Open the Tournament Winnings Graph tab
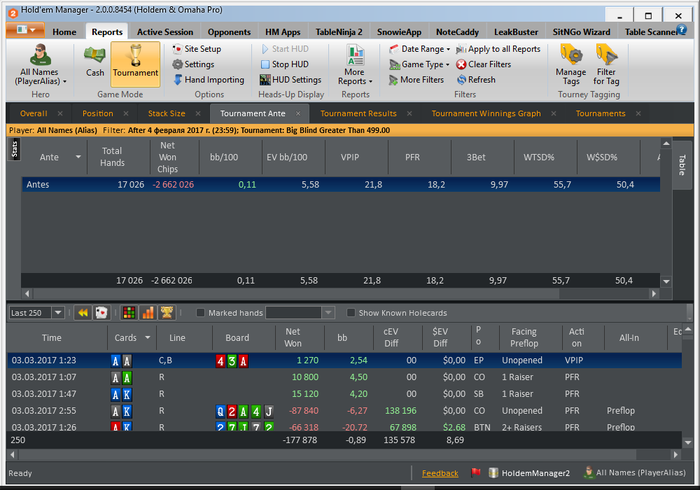This screenshot has height=490, width=700. [x=486, y=113]
